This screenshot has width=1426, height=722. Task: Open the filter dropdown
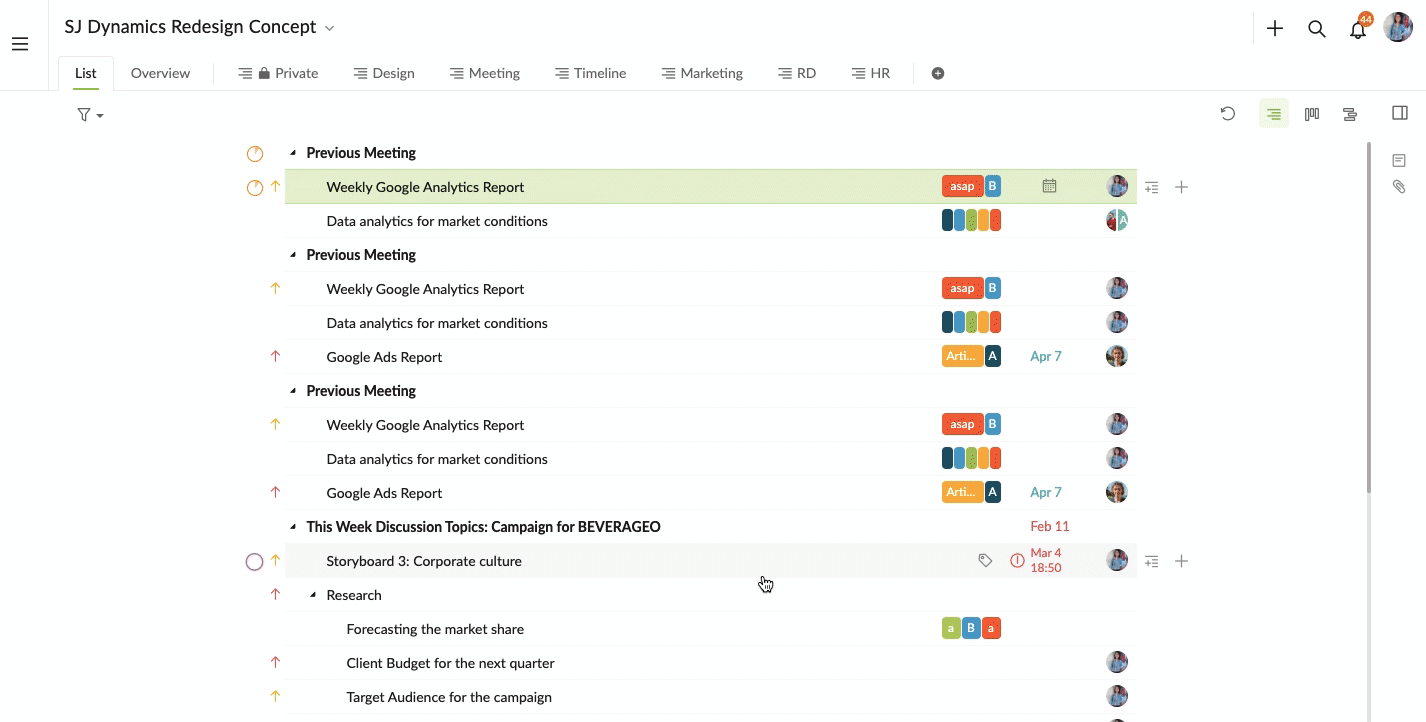[90, 115]
